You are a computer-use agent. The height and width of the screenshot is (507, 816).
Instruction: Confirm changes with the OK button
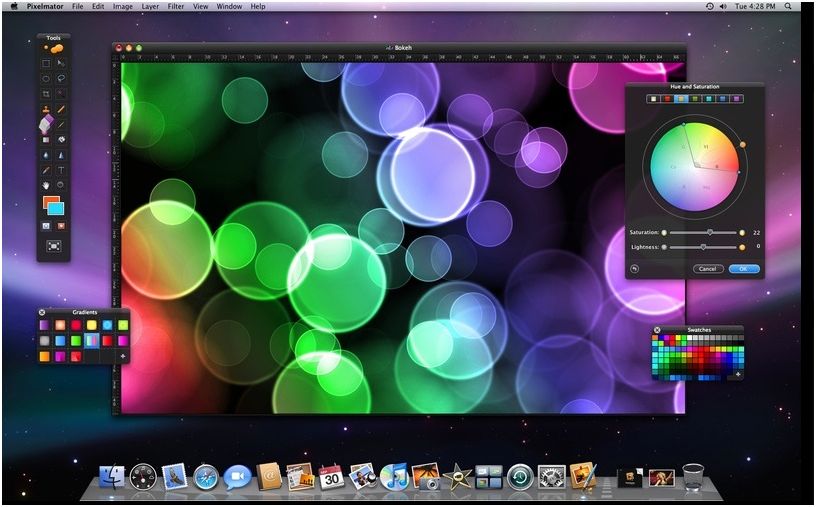pos(743,269)
